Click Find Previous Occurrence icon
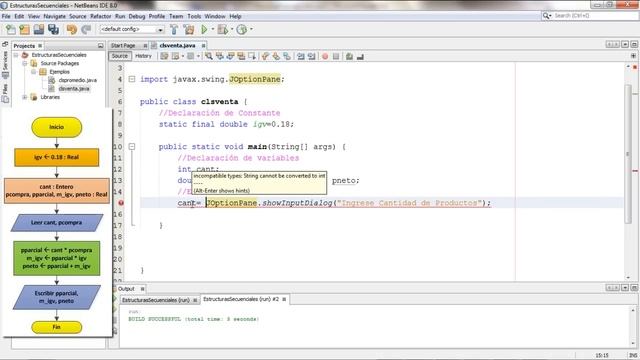The image size is (640, 360). point(220,56)
